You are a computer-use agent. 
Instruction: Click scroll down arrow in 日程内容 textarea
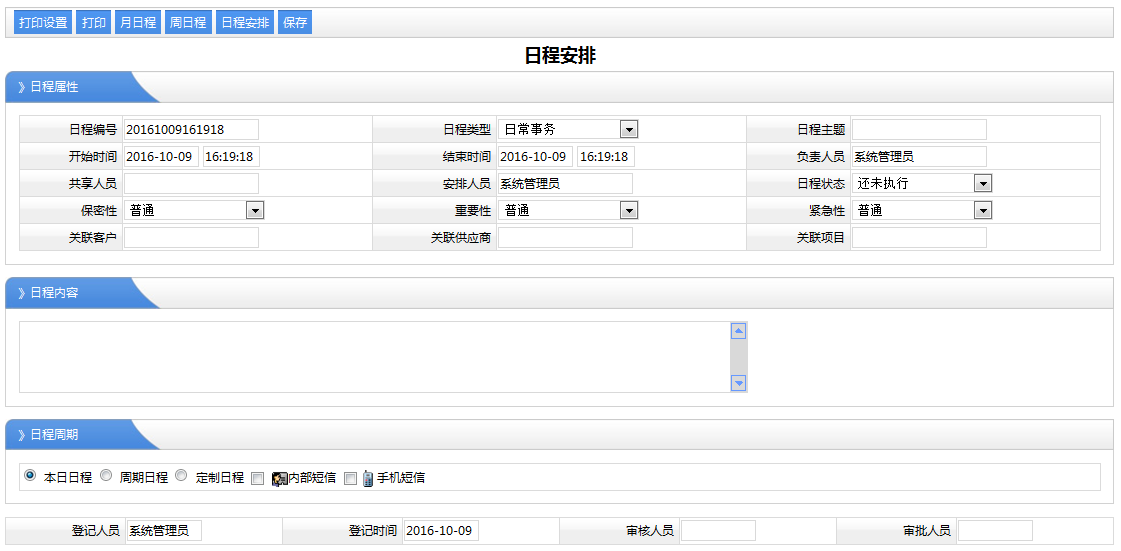click(x=739, y=382)
